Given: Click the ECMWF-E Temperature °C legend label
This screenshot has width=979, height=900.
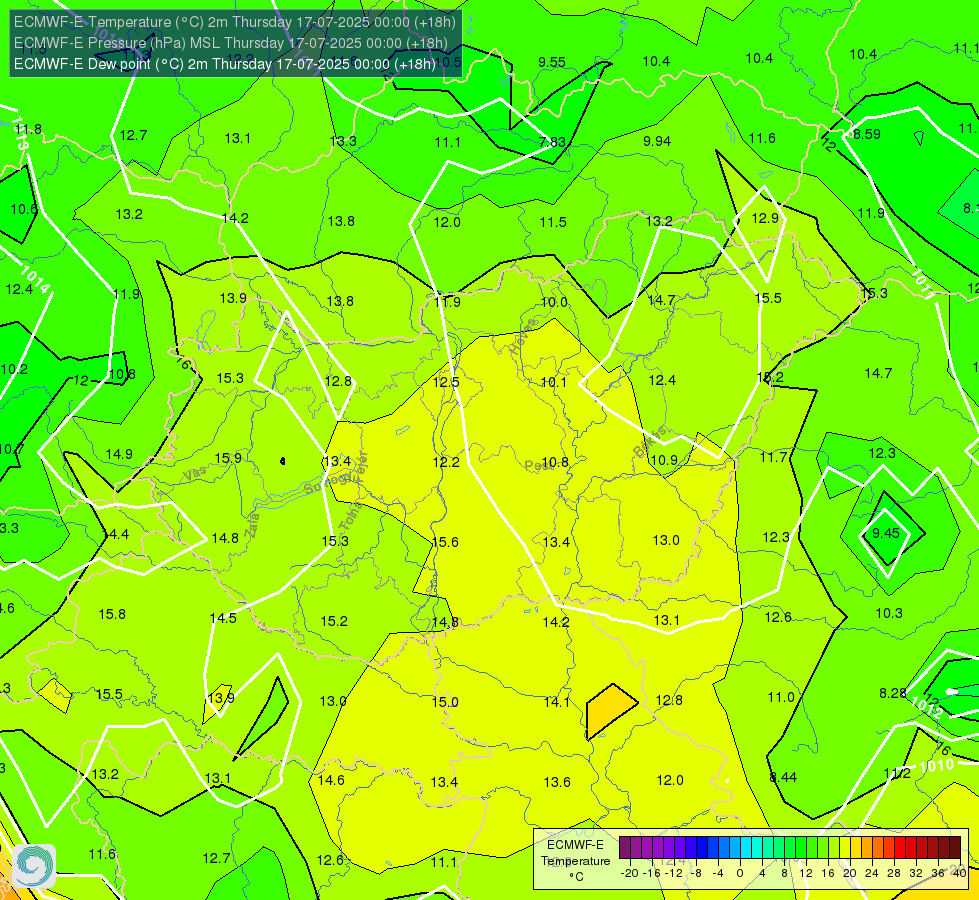Looking at the screenshot, I should pyautogui.click(x=575, y=861).
